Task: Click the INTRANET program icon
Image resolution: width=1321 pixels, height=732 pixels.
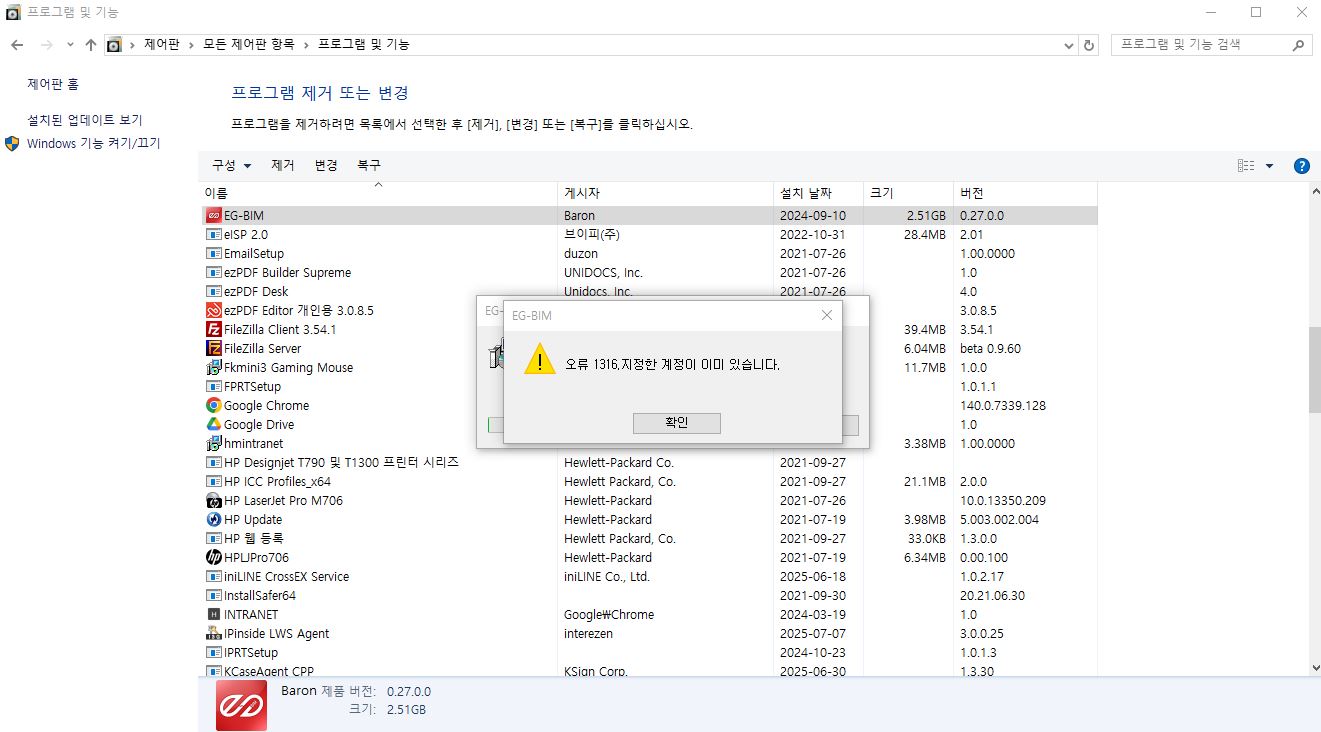Action: (x=213, y=614)
